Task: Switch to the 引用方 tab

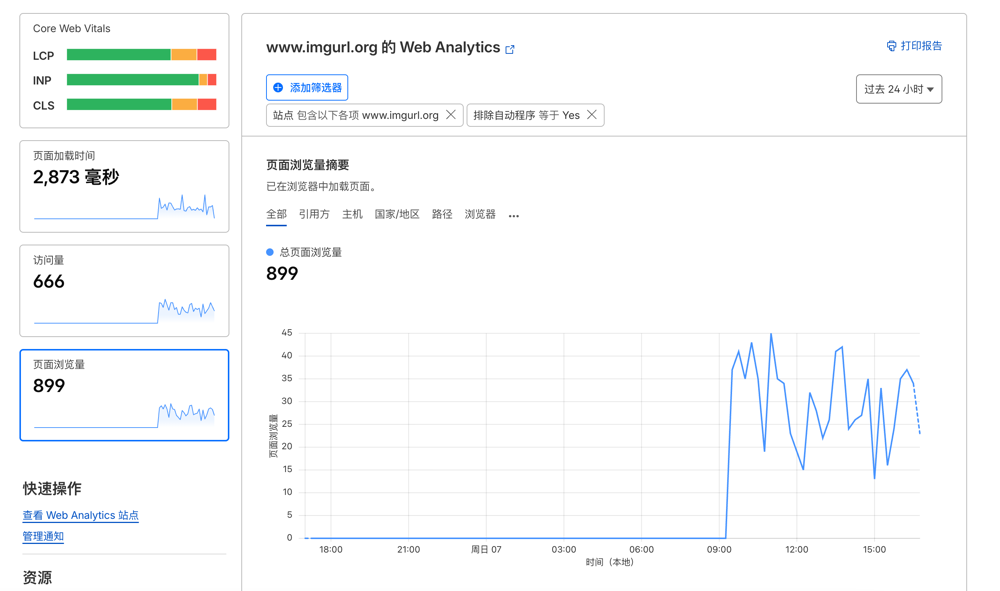Action: coord(314,214)
